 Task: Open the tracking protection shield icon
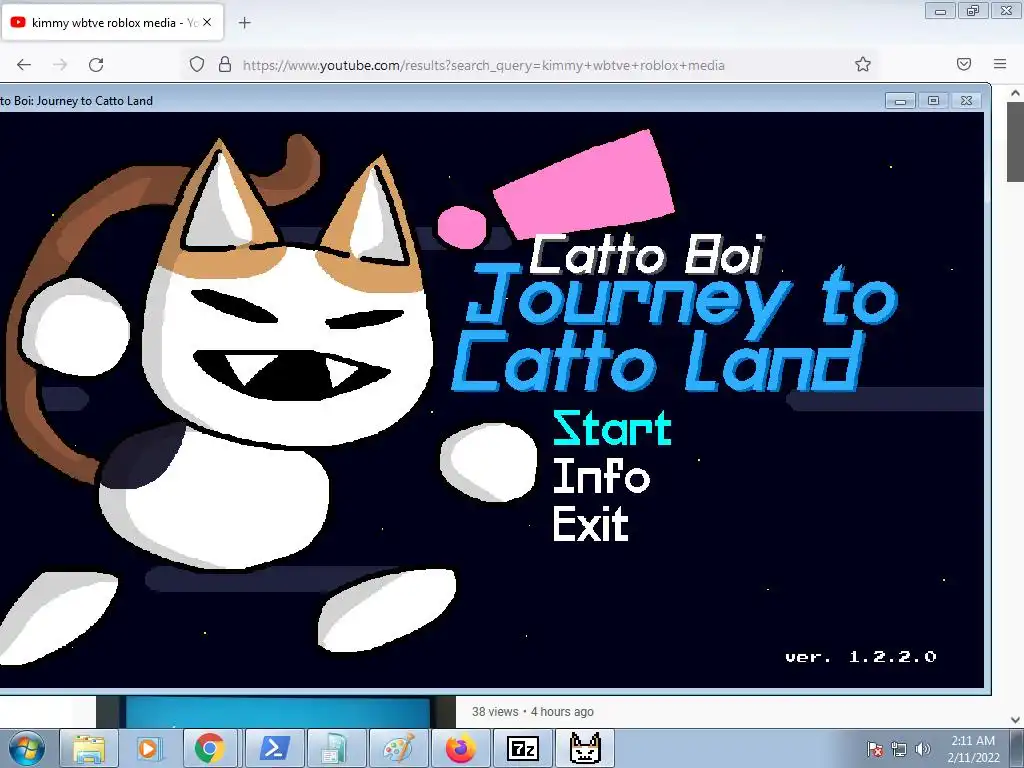[197, 64]
